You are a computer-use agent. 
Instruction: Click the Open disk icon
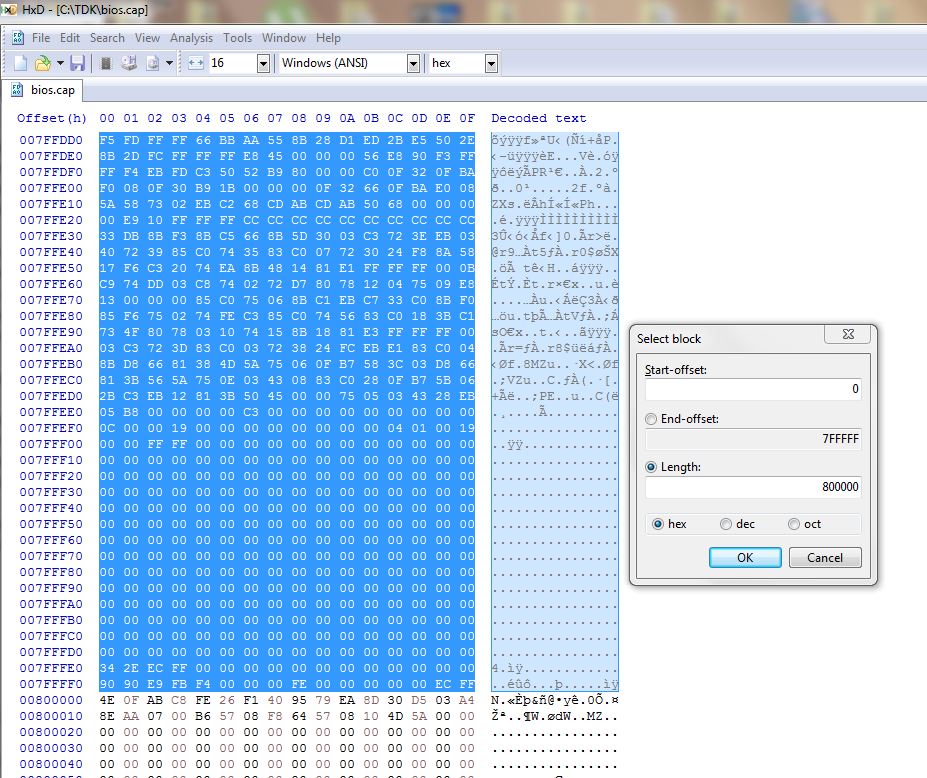pyautogui.click(x=129, y=63)
